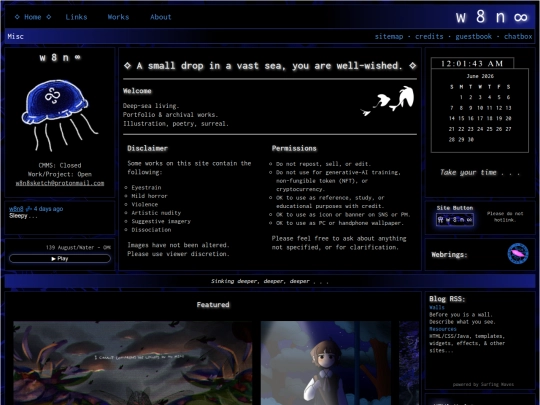Open the sitemap link
Viewport: 540px width, 405px height.
tap(389, 36)
